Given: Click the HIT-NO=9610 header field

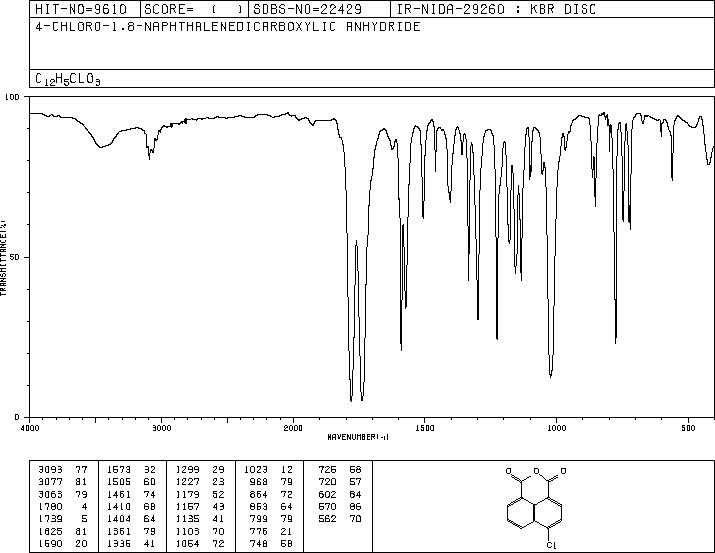Looking at the screenshot, I should (81, 9).
